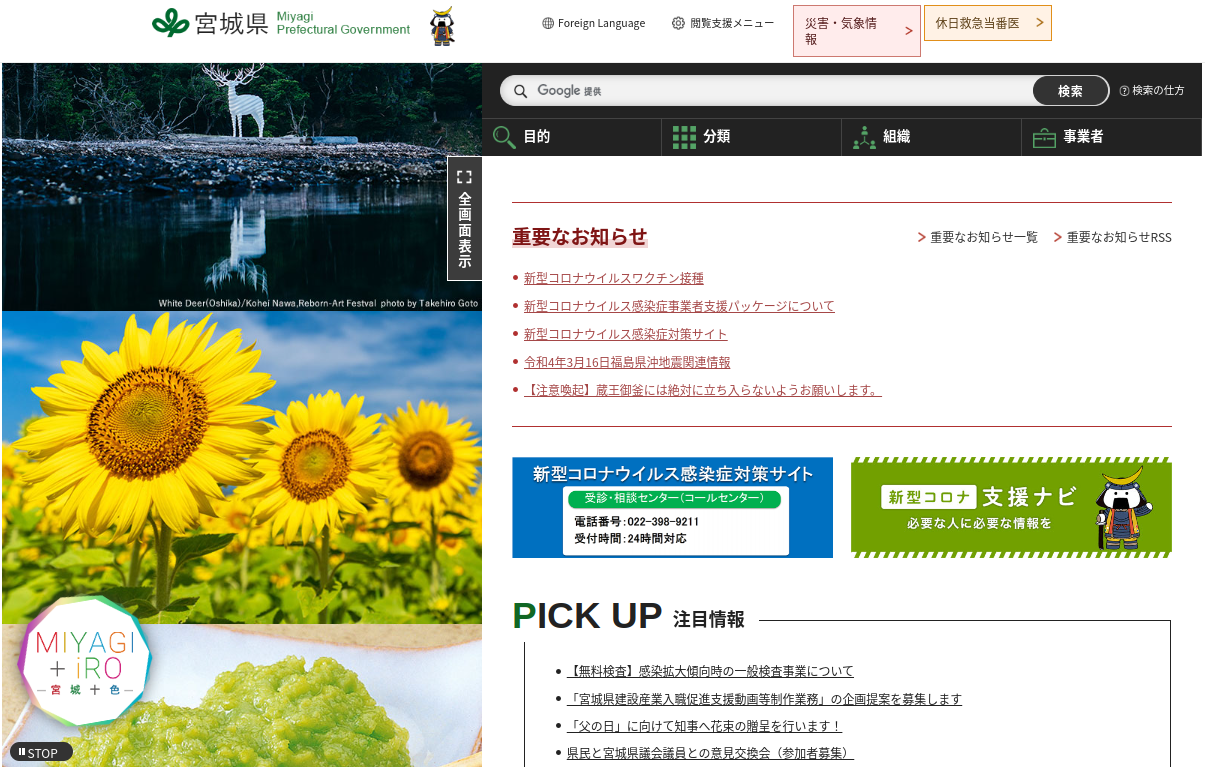
Task: Click the magnifier icon in search box
Action: (520, 91)
